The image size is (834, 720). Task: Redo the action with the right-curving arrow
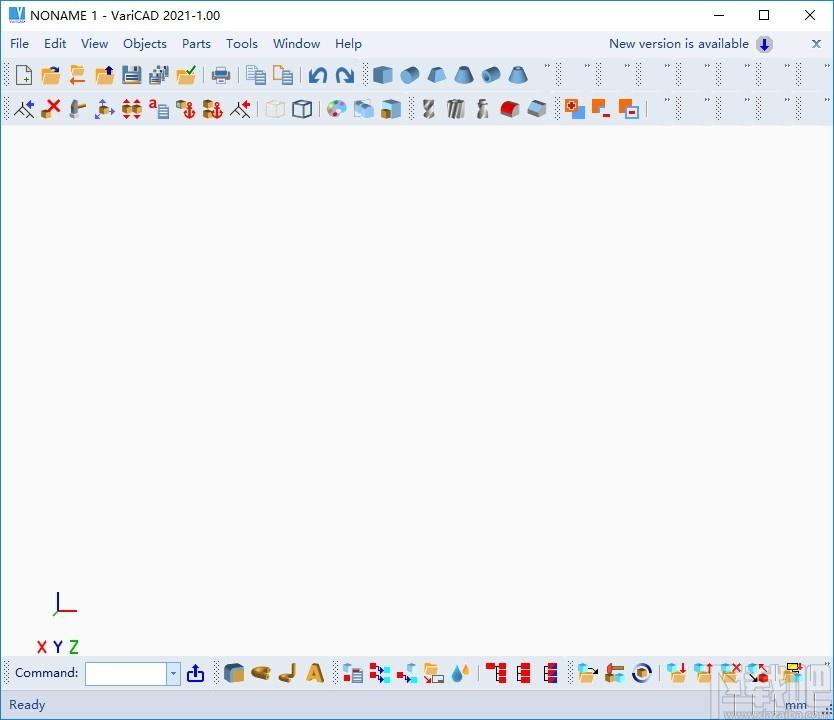[345, 75]
